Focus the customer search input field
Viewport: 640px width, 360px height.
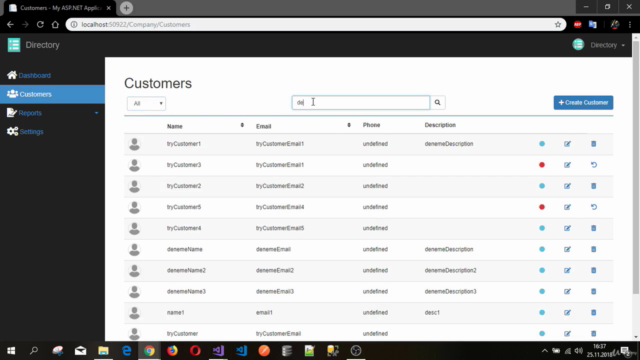click(361, 102)
